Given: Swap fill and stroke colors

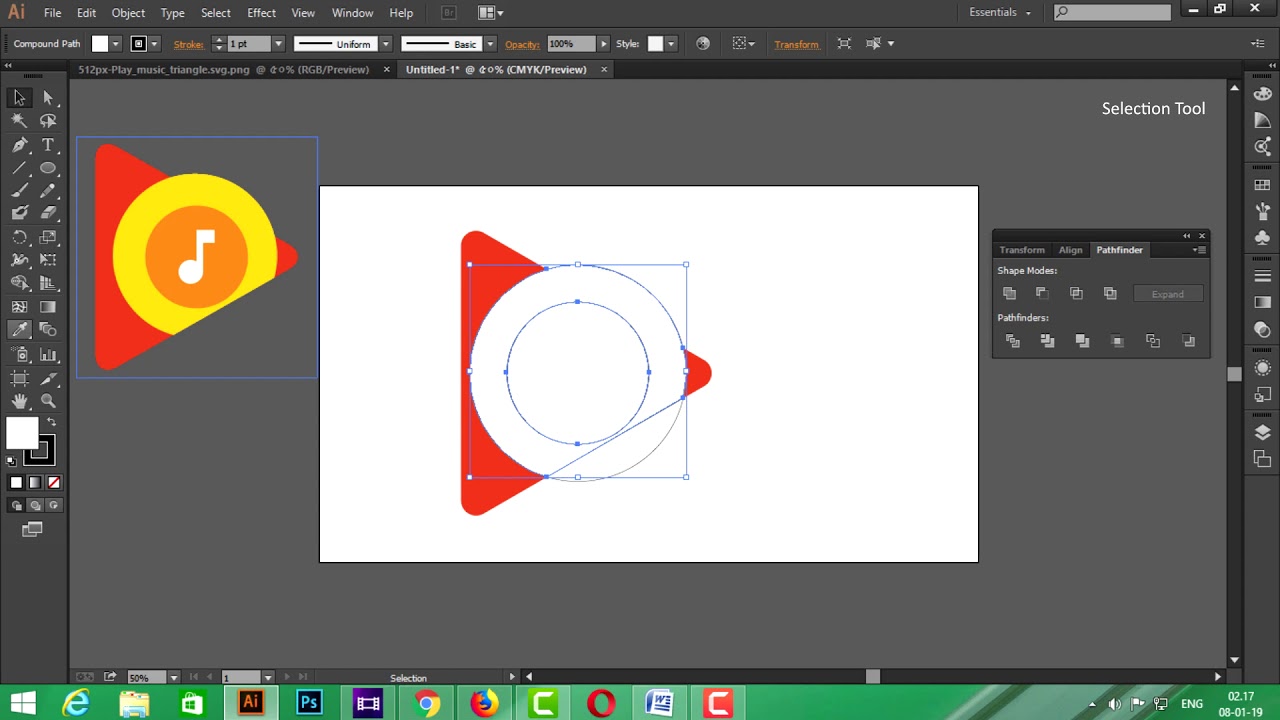Looking at the screenshot, I should (x=50, y=423).
